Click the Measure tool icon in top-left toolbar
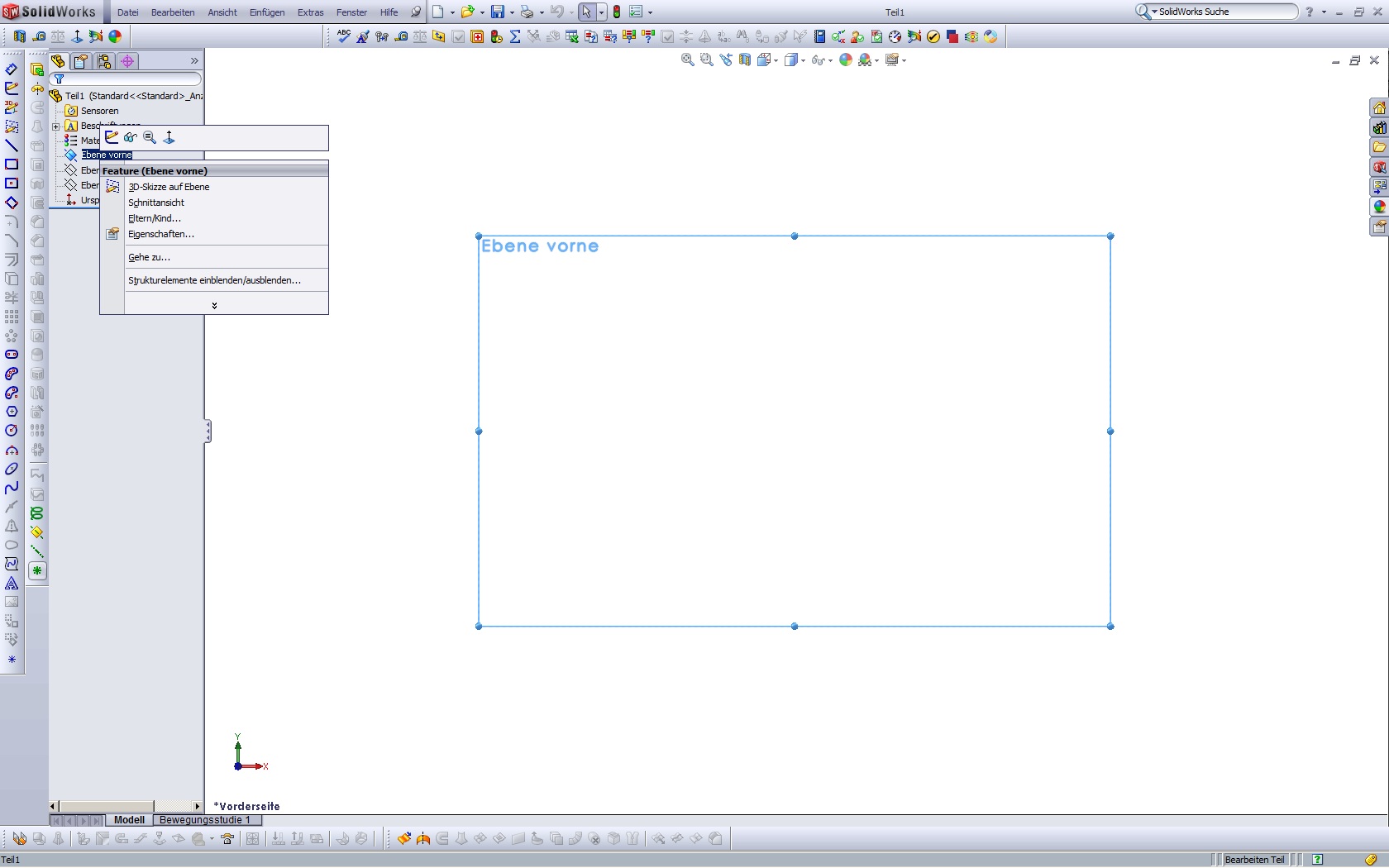1389x868 pixels. (x=39, y=36)
